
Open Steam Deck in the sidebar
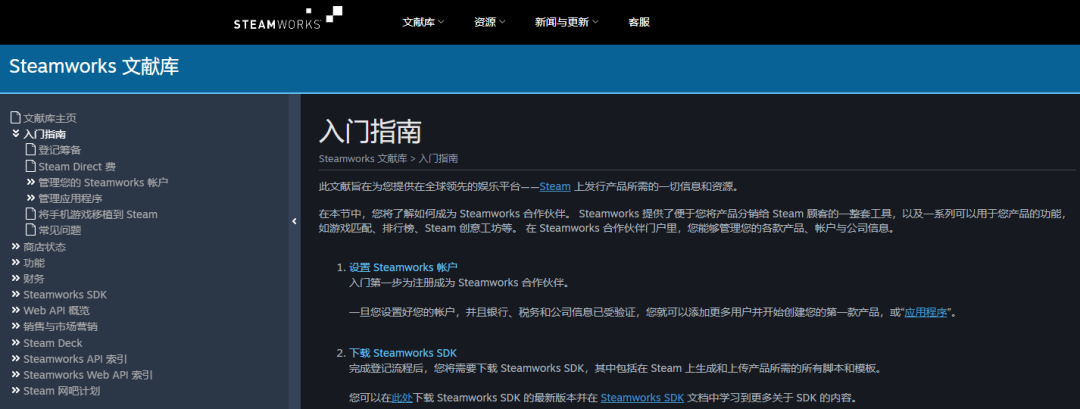pyautogui.click(x=53, y=343)
